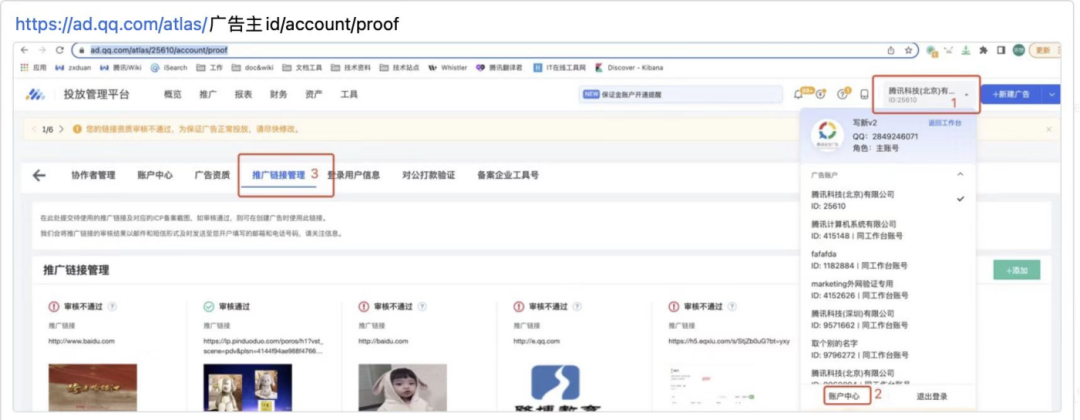Go back using the browser back arrow
The image size is (1080, 420).
(25, 50)
